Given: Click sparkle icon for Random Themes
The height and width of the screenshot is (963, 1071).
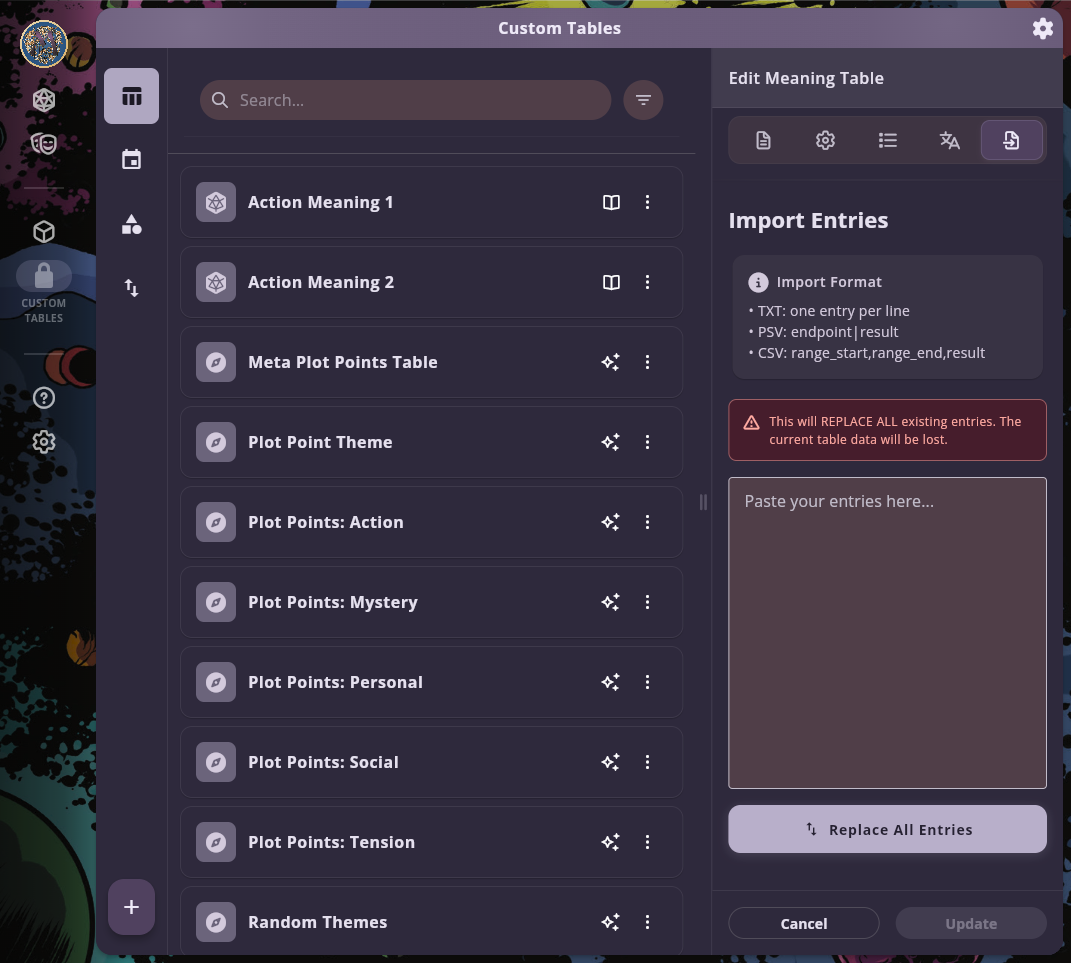Looking at the screenshot, I should [x=611, y=921].
